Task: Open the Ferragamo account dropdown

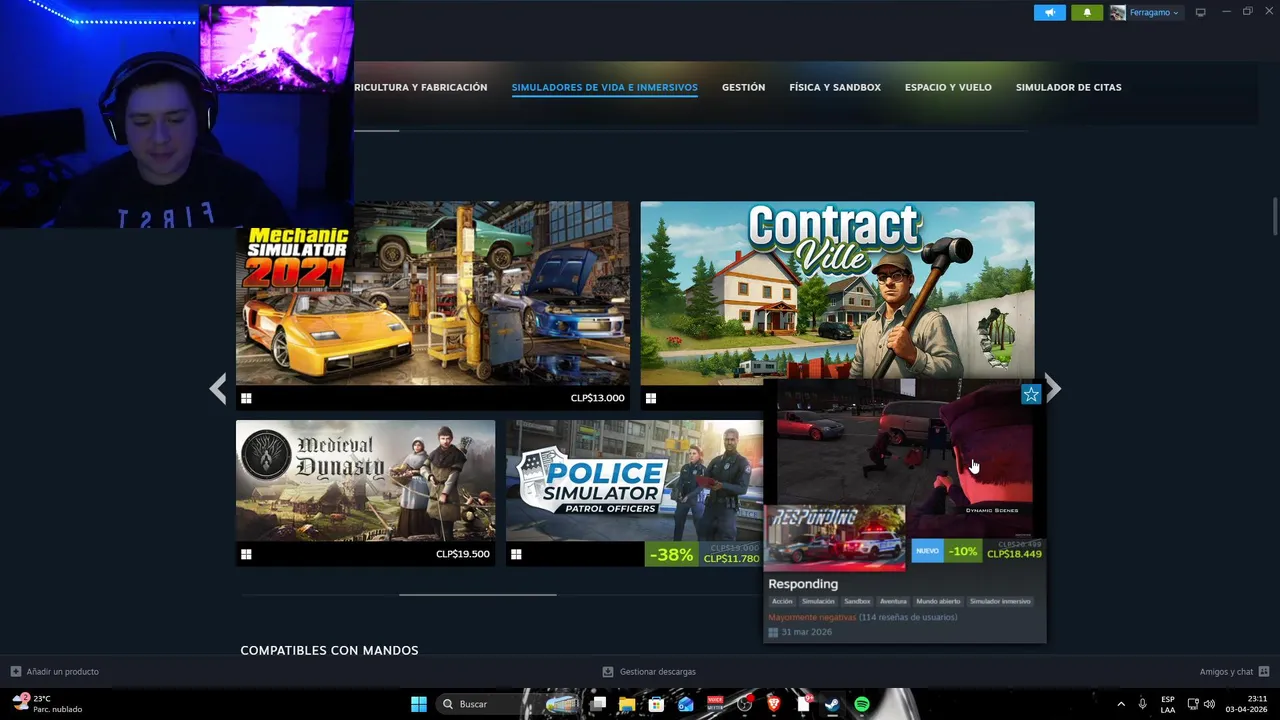Action: (1146, 13)
